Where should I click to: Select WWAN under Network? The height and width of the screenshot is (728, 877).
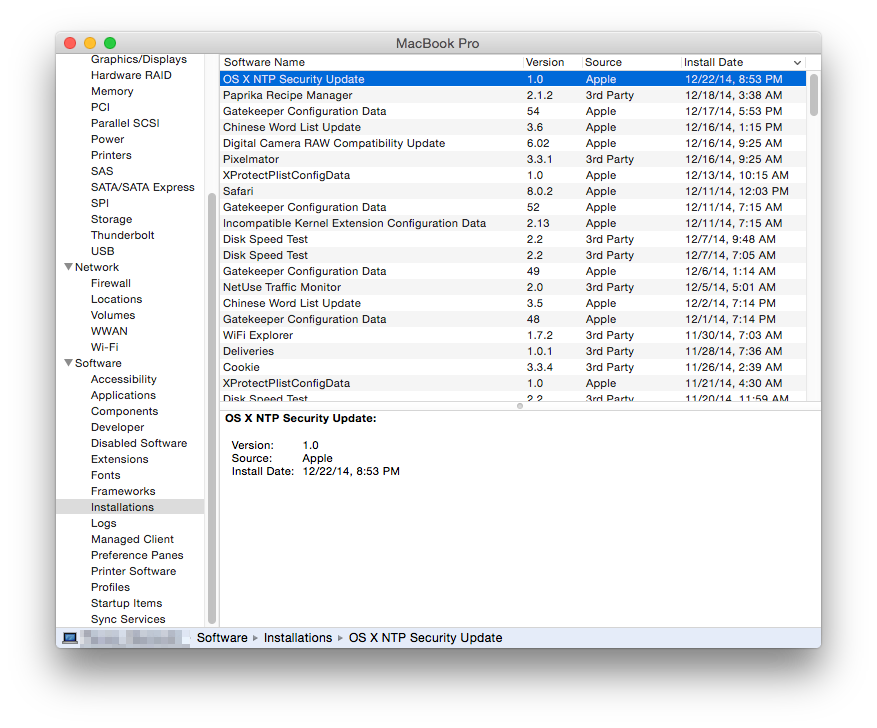[109, 332]
